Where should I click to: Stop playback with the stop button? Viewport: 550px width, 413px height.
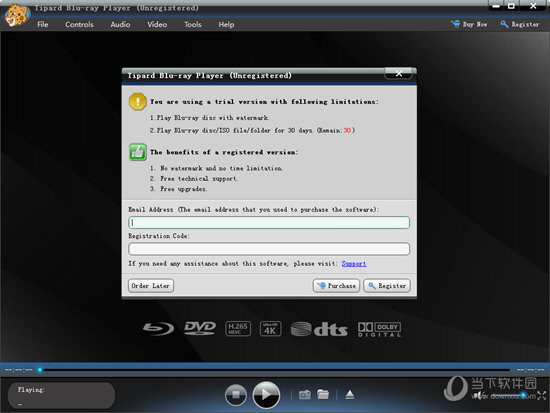[236, 395]
